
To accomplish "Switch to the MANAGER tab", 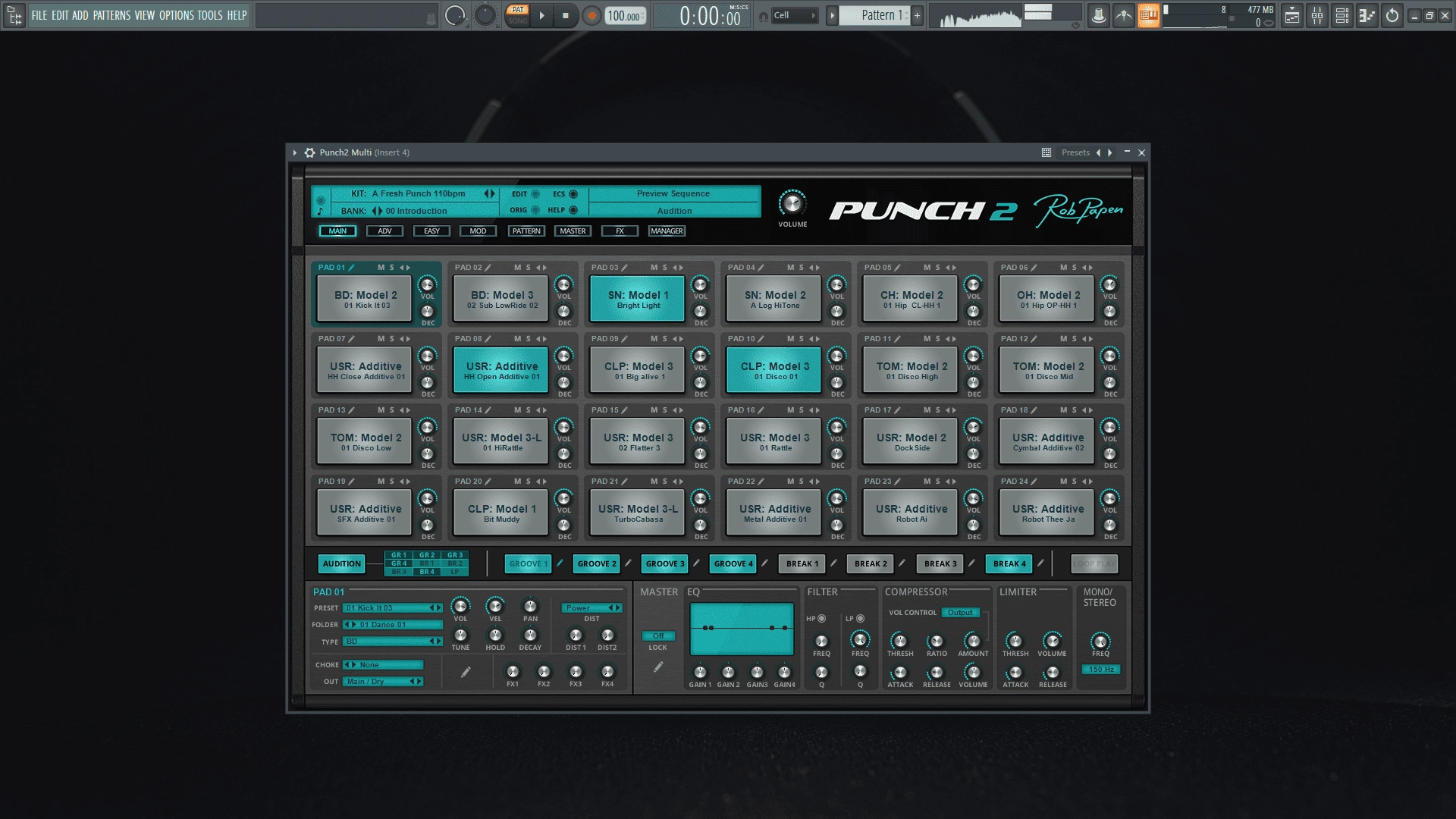I will 667,231.
